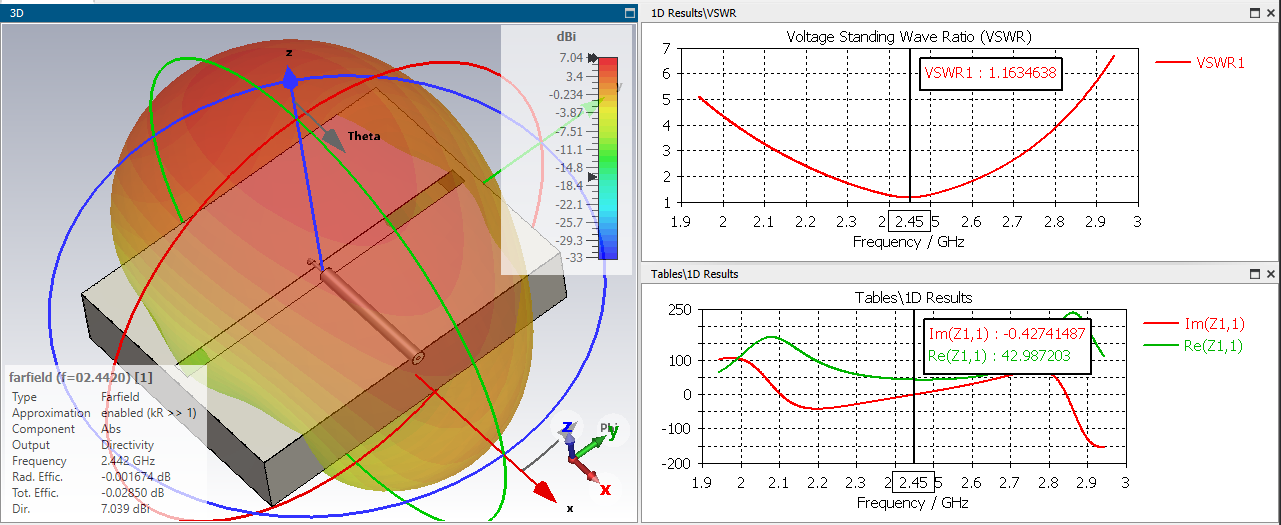Close the Tables\1D Results window

[1271, 274]
